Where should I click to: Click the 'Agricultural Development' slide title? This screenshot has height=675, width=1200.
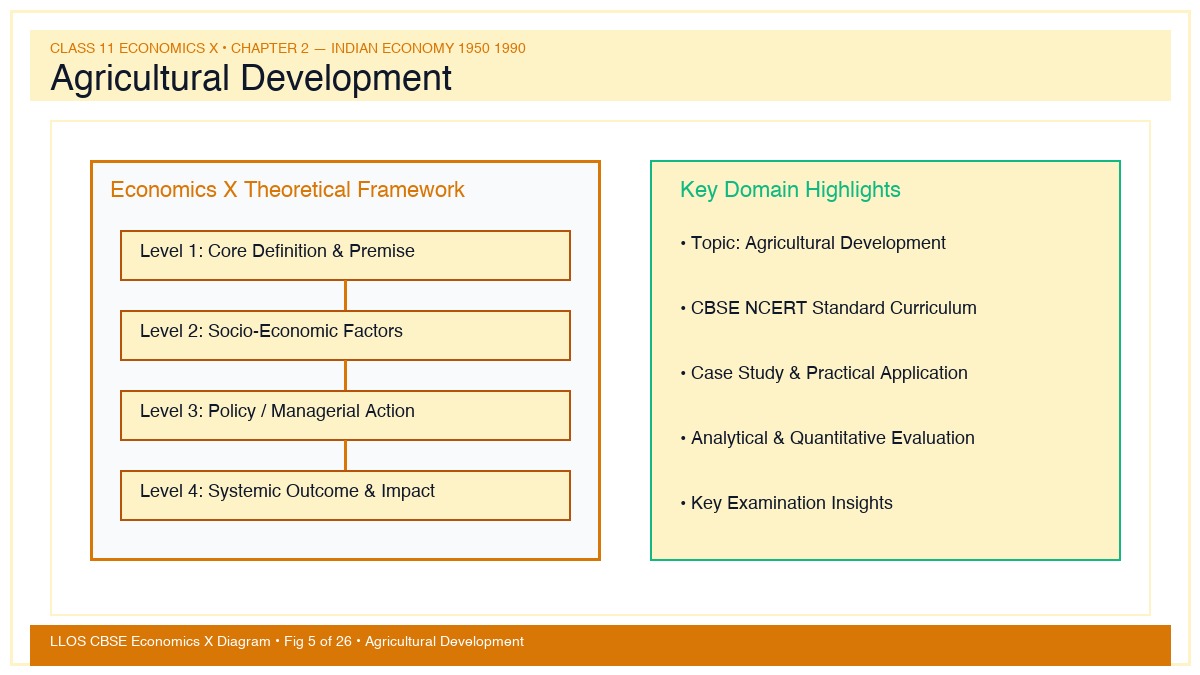pos(251,78)
